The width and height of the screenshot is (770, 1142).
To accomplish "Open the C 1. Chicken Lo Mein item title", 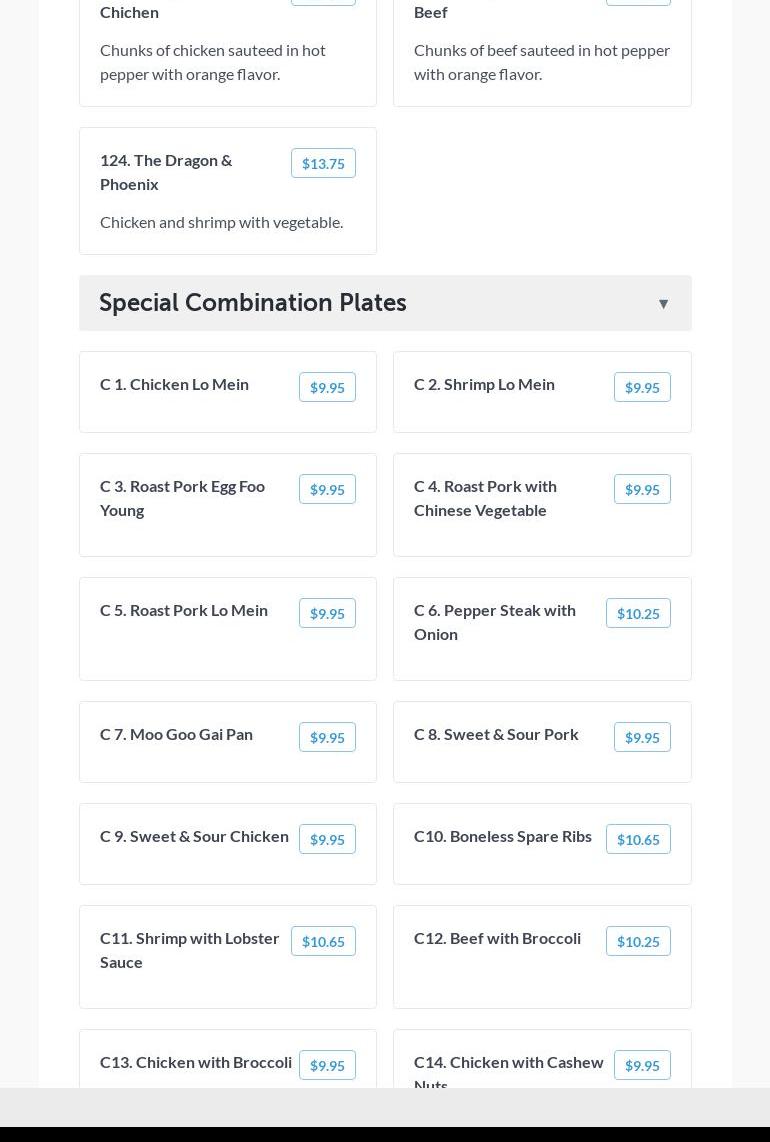I will 174,384.
